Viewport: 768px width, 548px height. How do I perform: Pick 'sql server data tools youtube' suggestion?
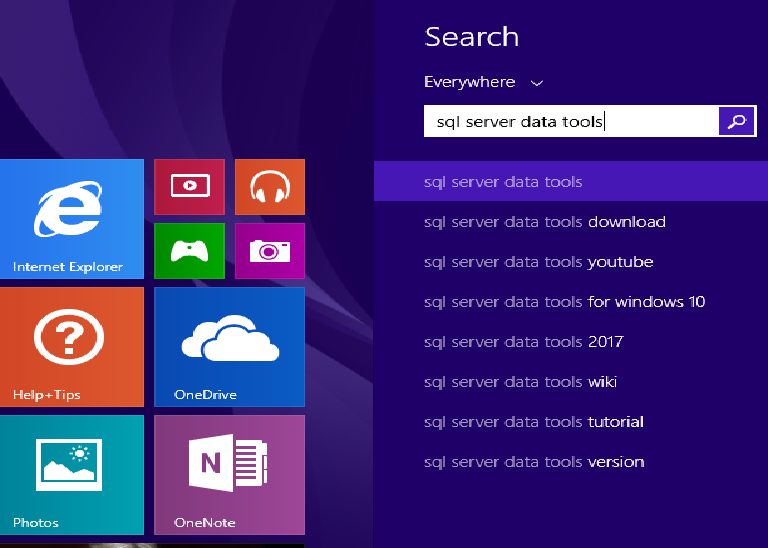pyautogui.click(x=571, y=262)
